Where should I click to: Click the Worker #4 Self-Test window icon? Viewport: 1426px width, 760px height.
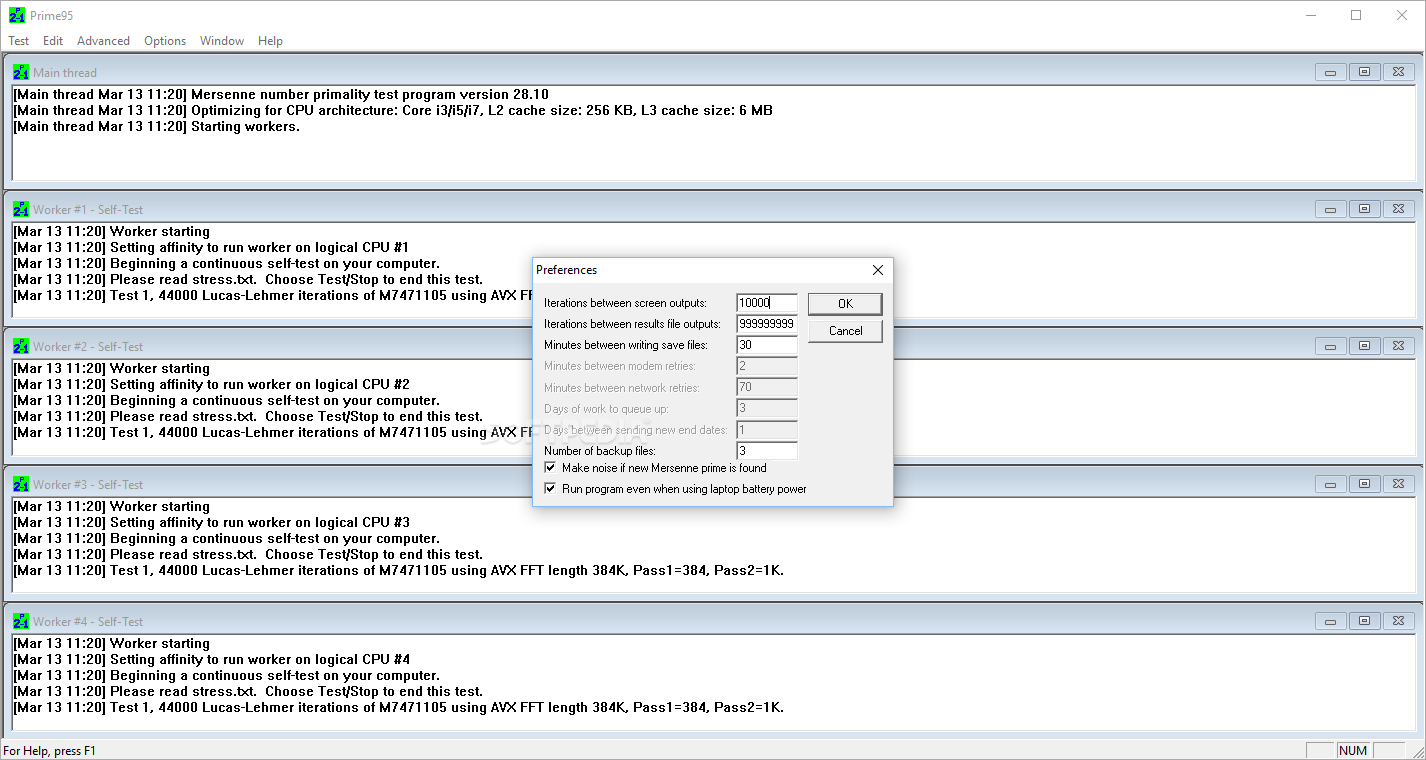click(21, 621)
